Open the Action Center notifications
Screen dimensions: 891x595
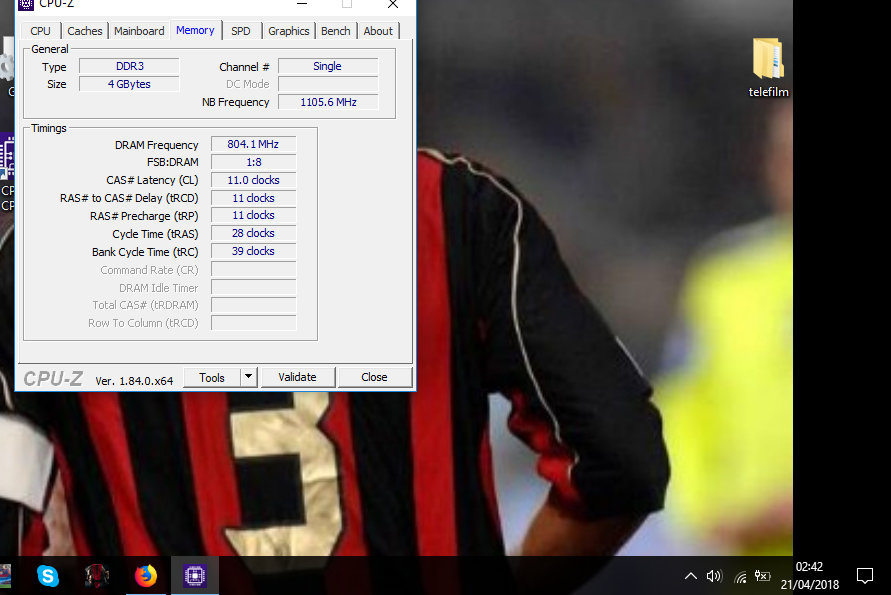tap(865, 576)
